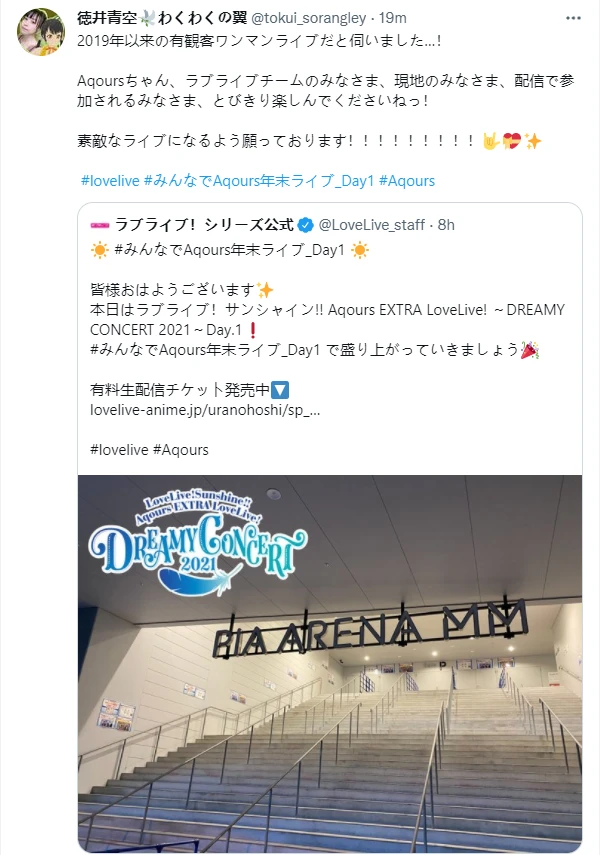Image resolution: width=613 pixels, height=855 pixels.
Task: Click the ラブライブ！シリーズ公式 account name
Action: [205, 225]
